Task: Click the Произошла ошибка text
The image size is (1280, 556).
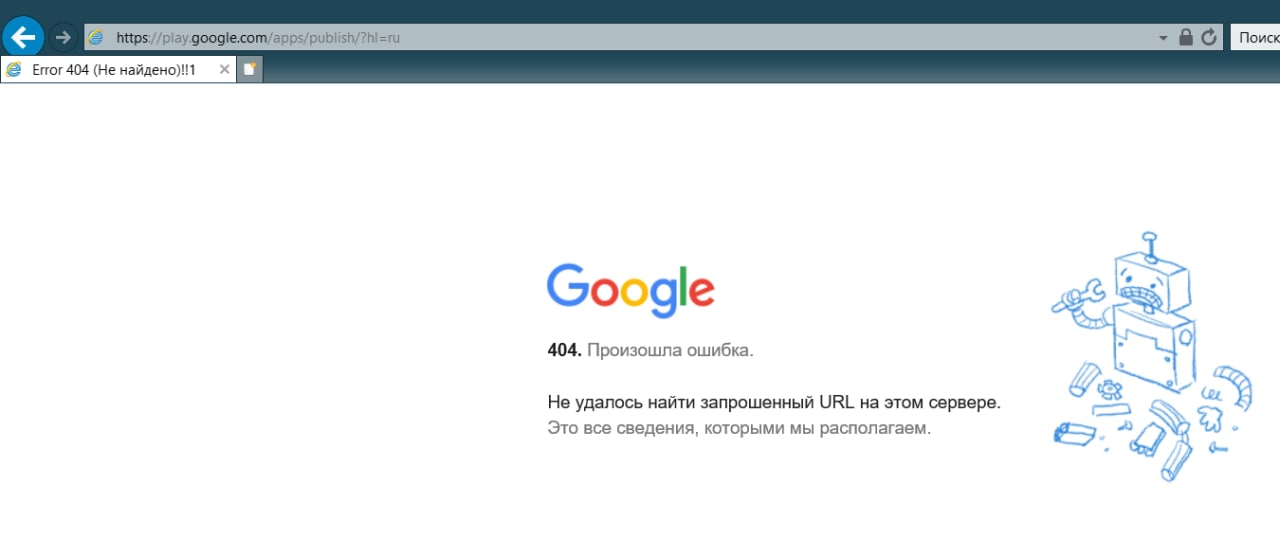Action: pos(670,350)
